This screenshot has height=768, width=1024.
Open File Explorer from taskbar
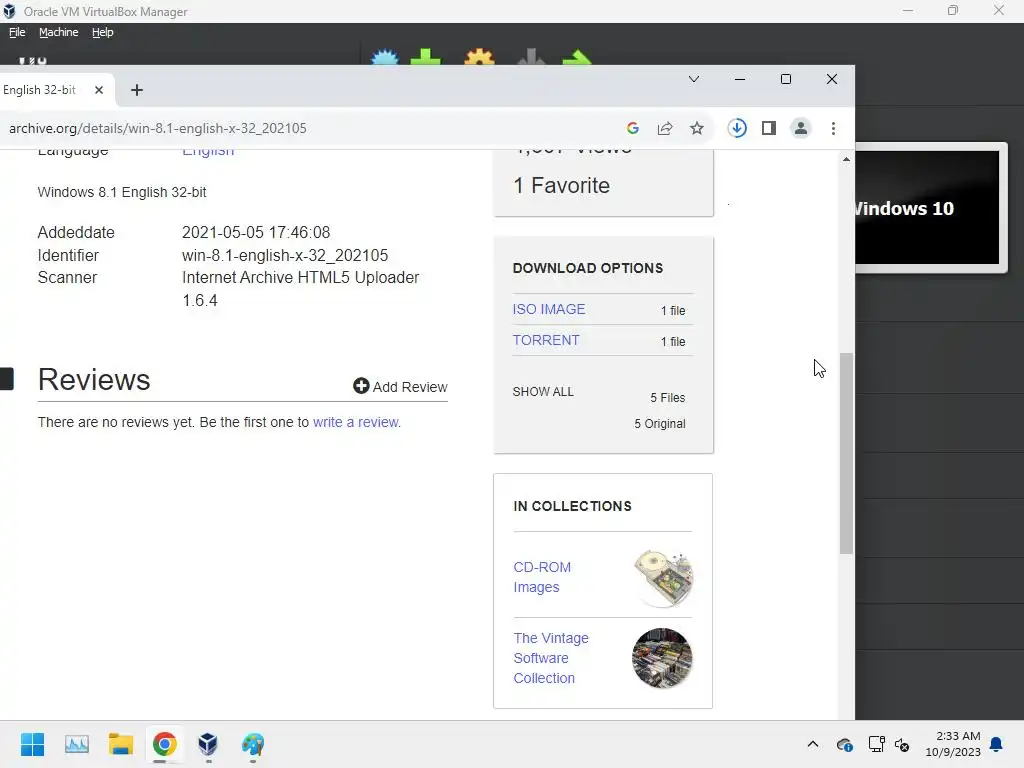point(121,744)
